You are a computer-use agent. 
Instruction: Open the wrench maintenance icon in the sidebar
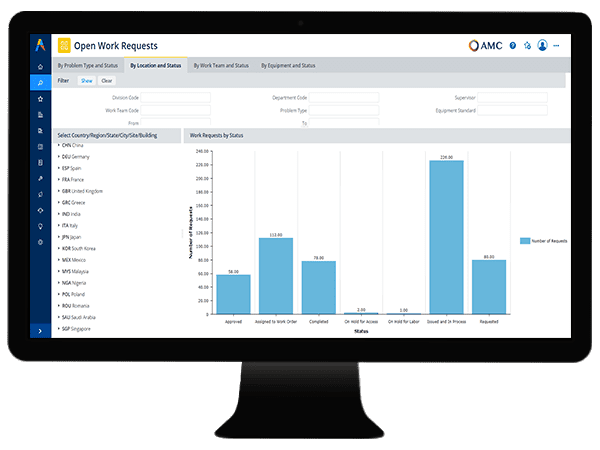(x=40, y=178)
